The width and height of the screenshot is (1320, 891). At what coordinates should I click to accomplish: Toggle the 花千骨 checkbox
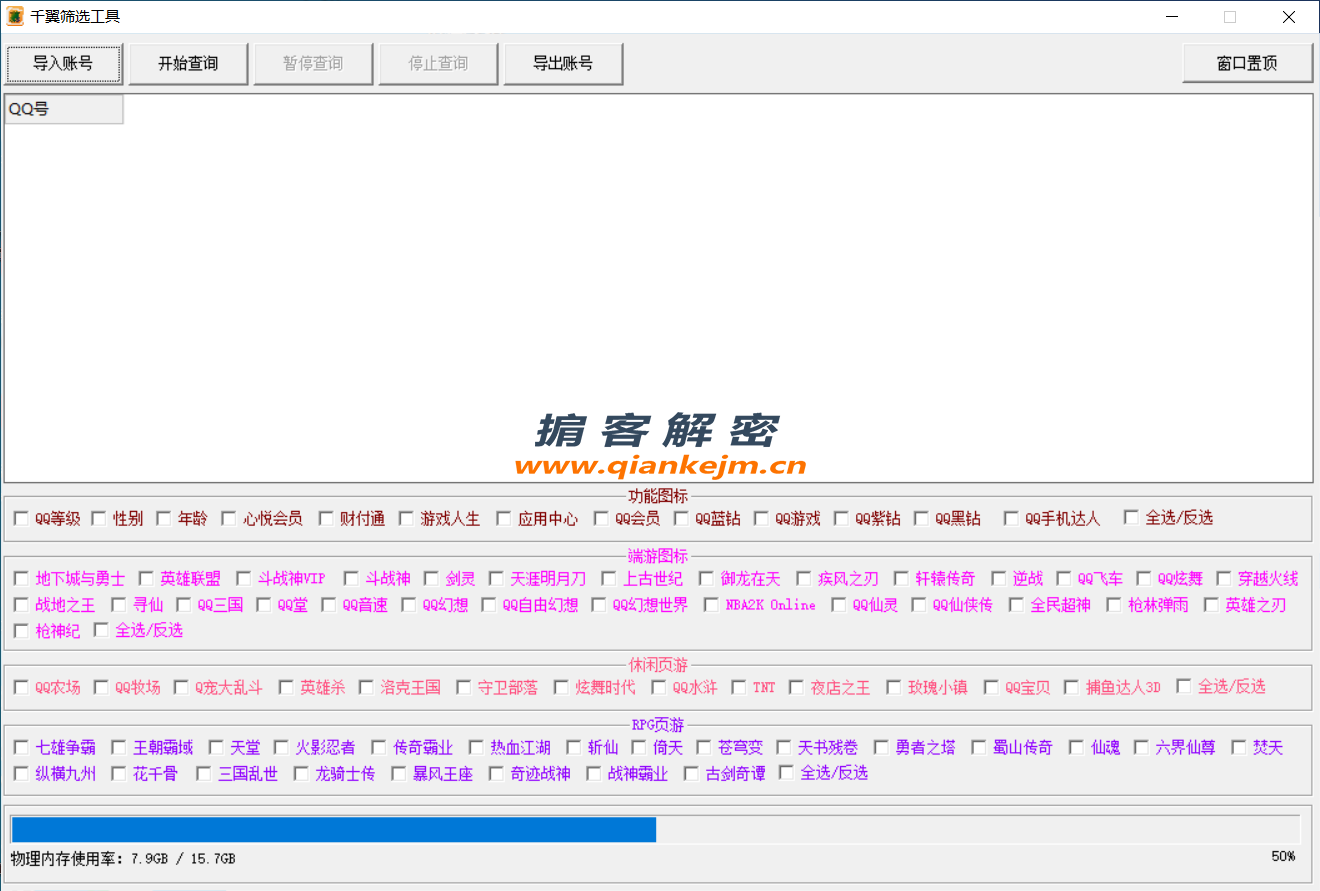pos(118,773)
